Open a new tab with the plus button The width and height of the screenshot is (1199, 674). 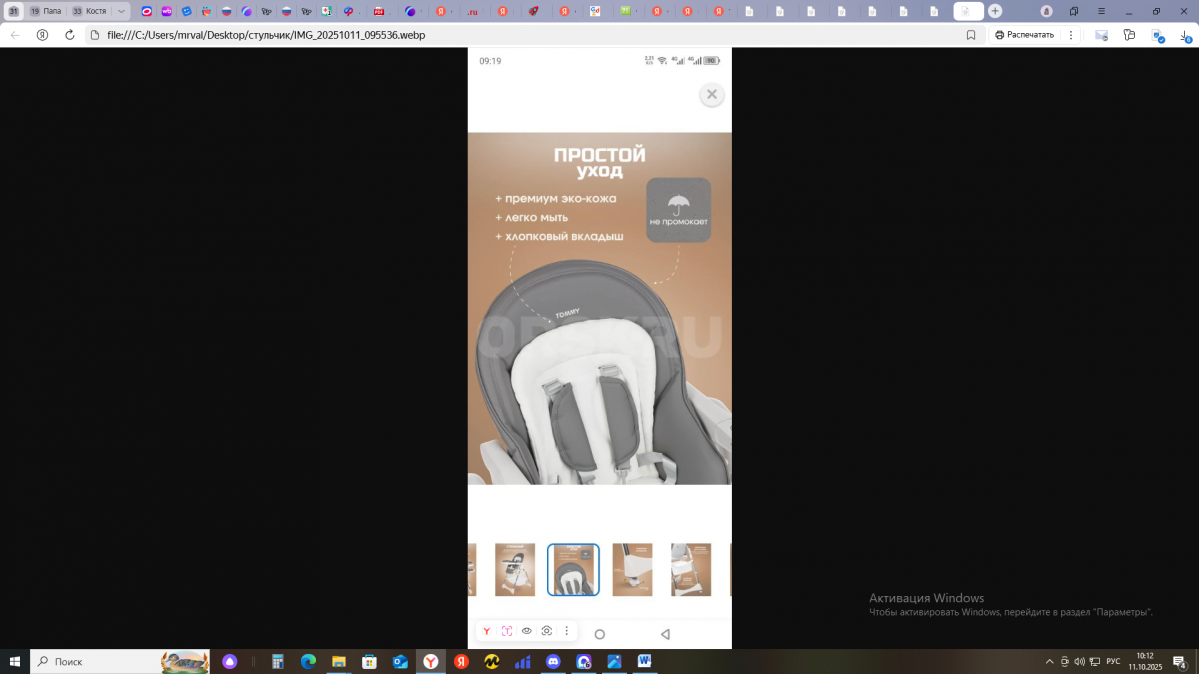(x=995, y=11)
